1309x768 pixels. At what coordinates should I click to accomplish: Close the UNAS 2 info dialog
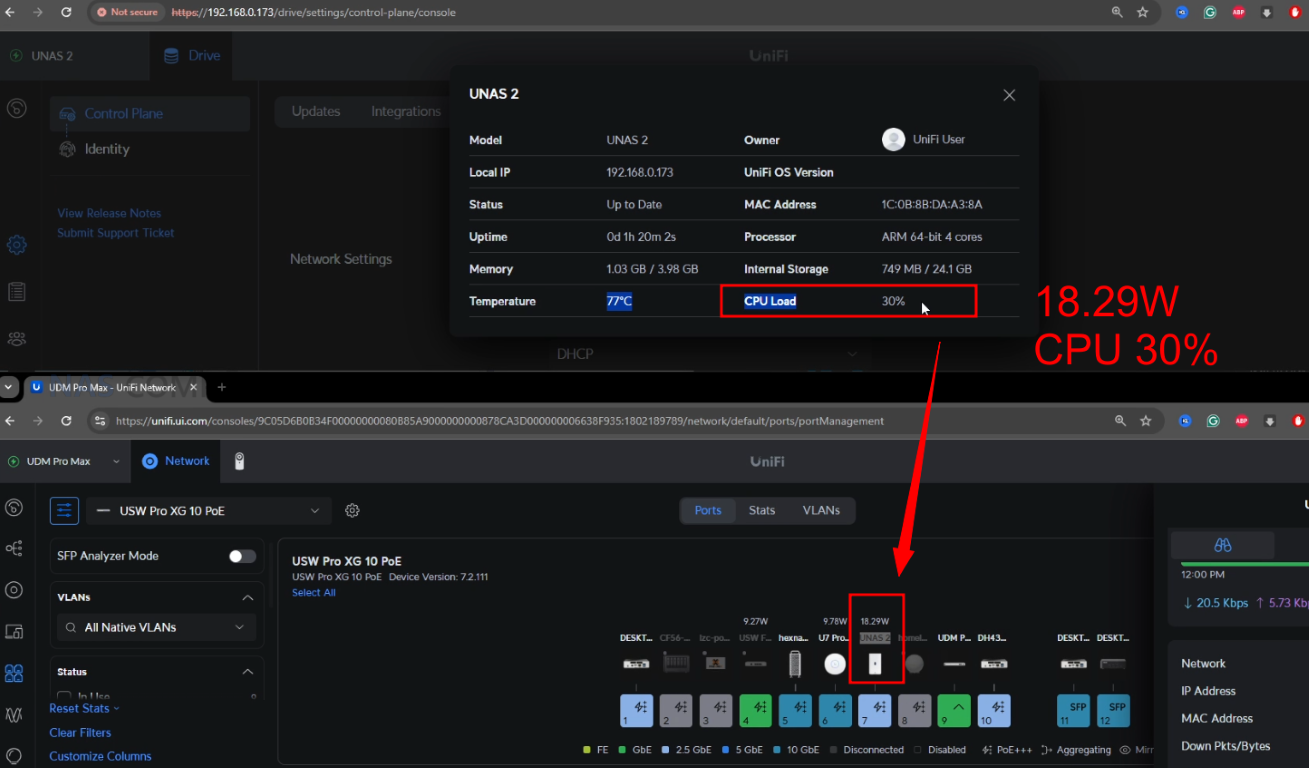click(1009, 95)
